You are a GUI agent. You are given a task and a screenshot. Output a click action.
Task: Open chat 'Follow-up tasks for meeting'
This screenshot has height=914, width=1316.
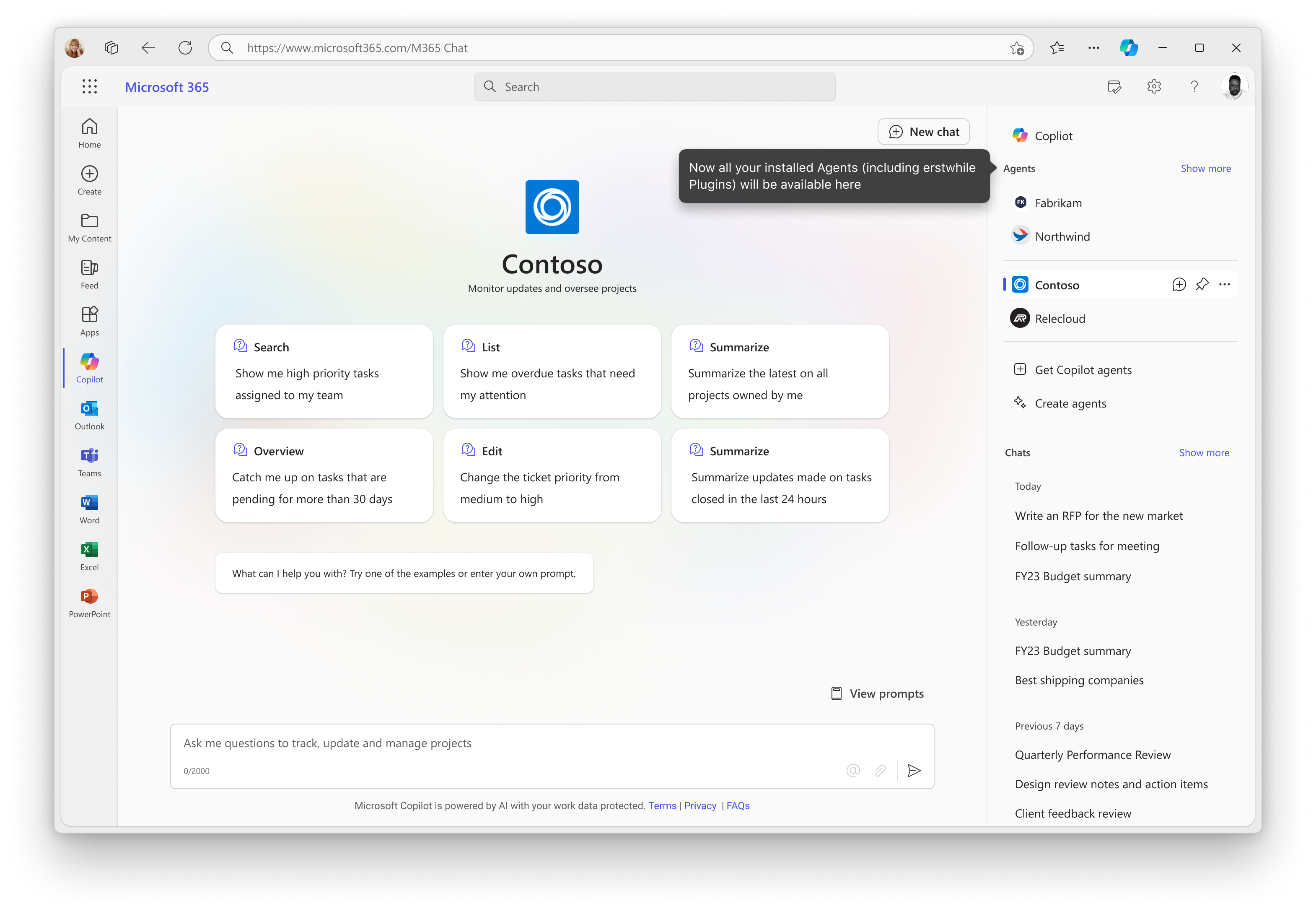click(x=1086, y=546)
